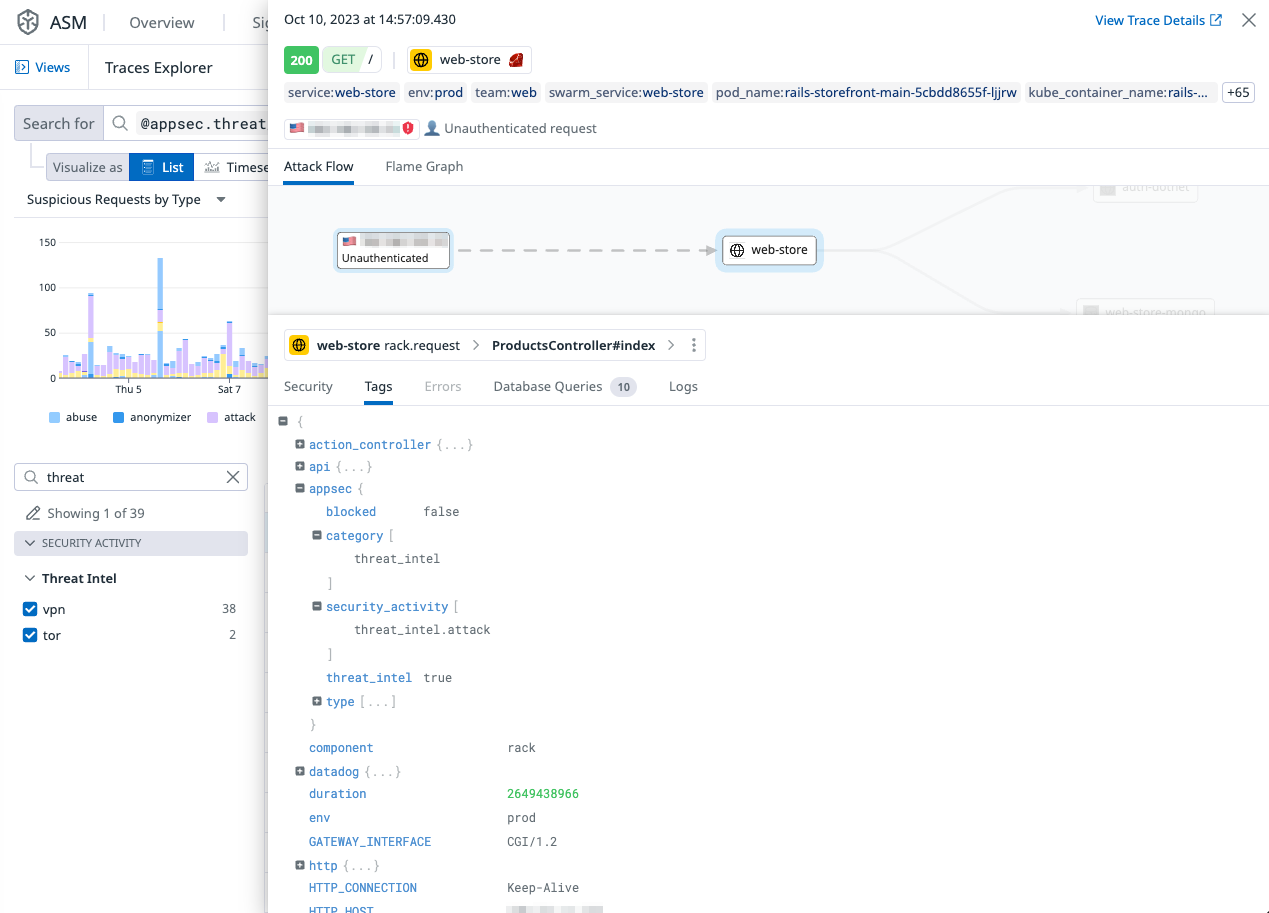Click the team:web tag pill
The image size is (1269, 913).
(505, 92)
